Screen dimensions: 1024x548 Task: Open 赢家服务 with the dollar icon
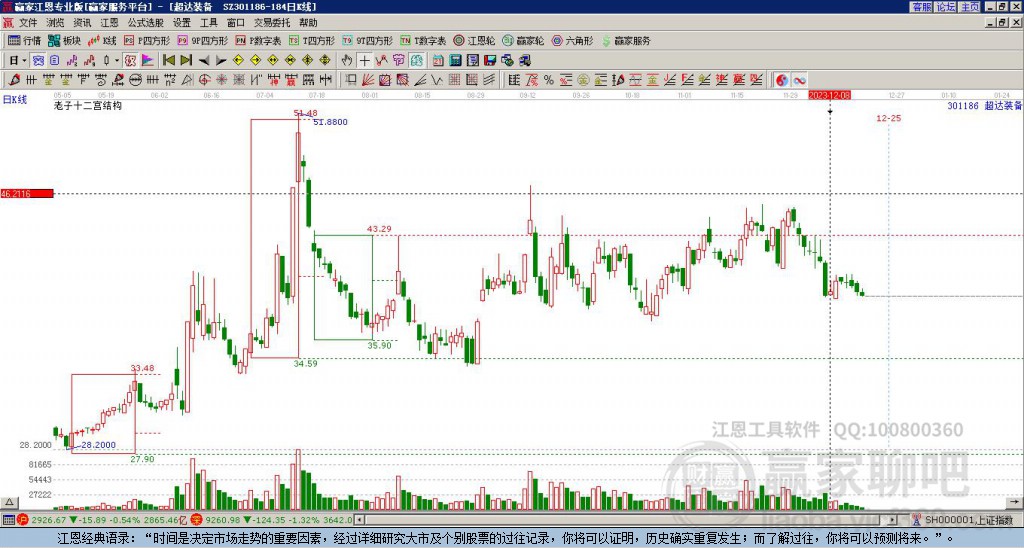626,40
